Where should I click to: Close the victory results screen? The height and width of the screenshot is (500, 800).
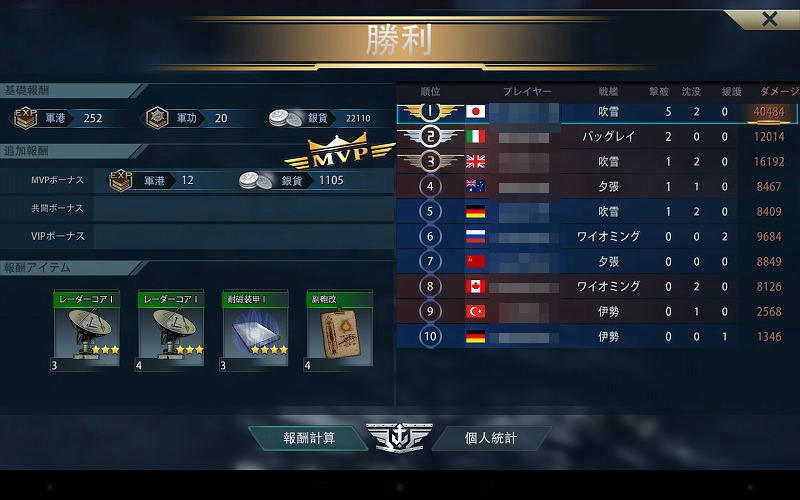point(769,19)
